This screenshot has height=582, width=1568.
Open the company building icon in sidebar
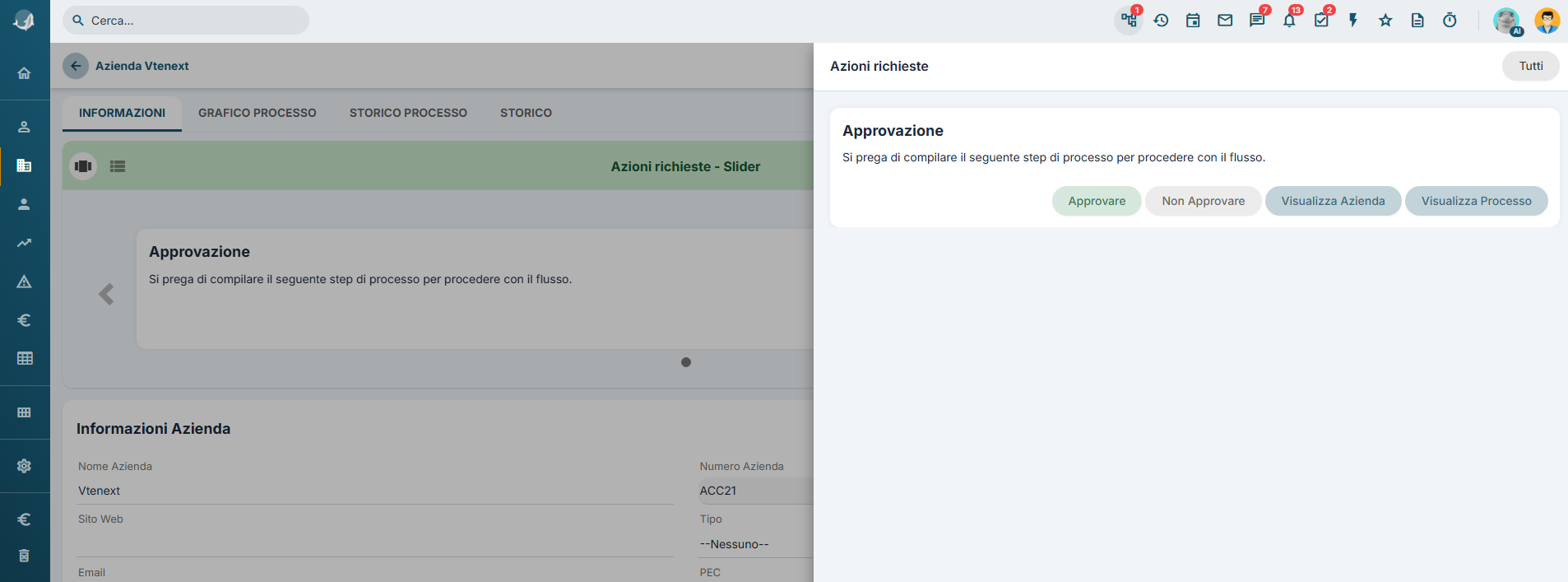[x=24, y=165]
